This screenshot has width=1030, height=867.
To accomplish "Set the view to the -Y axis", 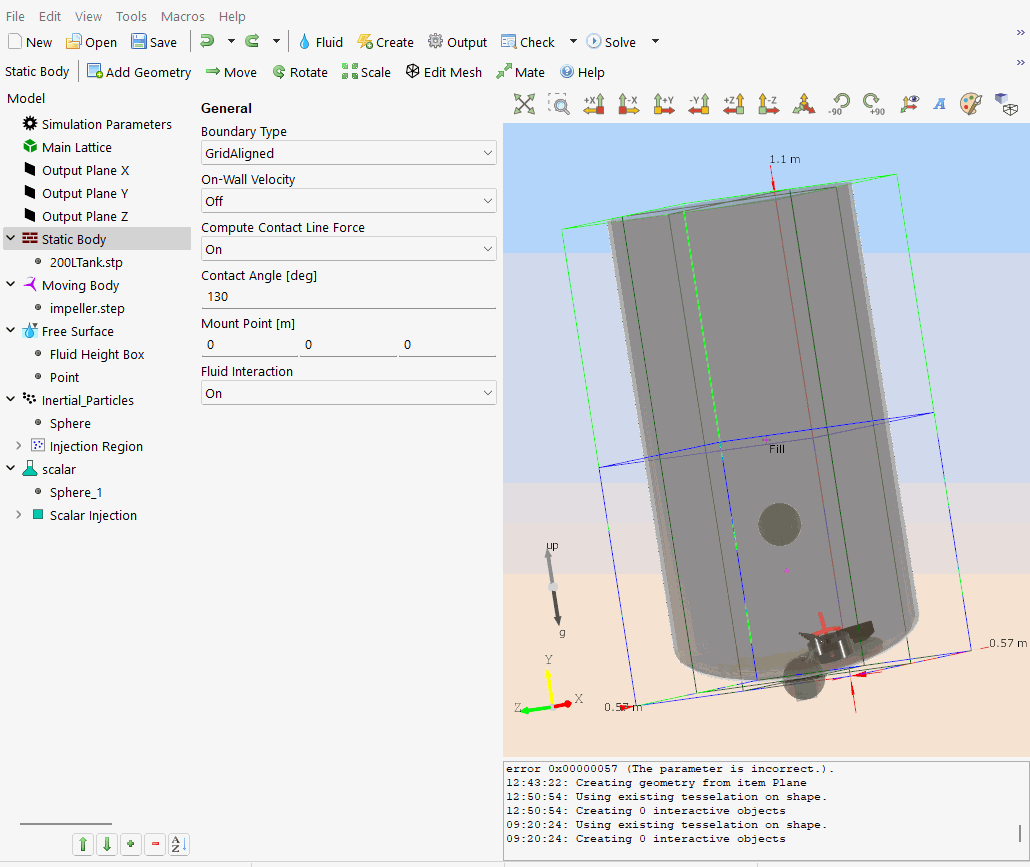I will (698, 104).
